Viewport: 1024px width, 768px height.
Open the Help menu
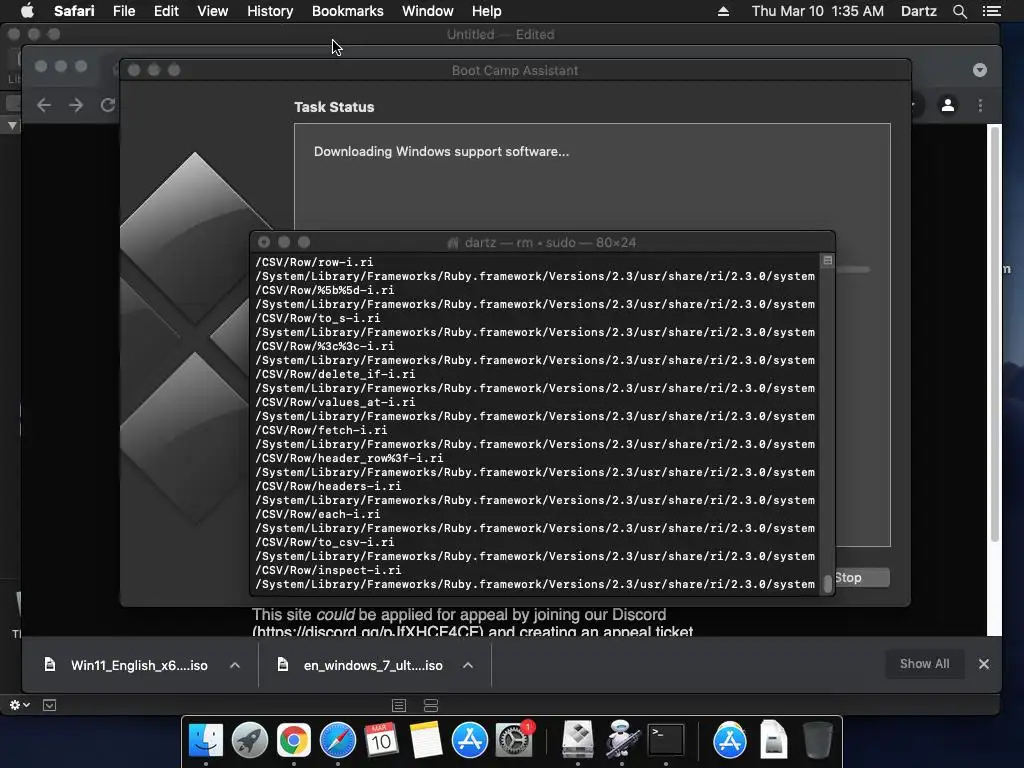[487, 11]
